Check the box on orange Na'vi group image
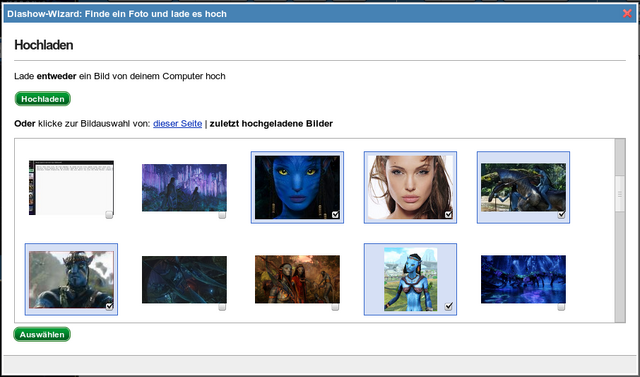Screen dimensions: 640x377 pos(335,306)
